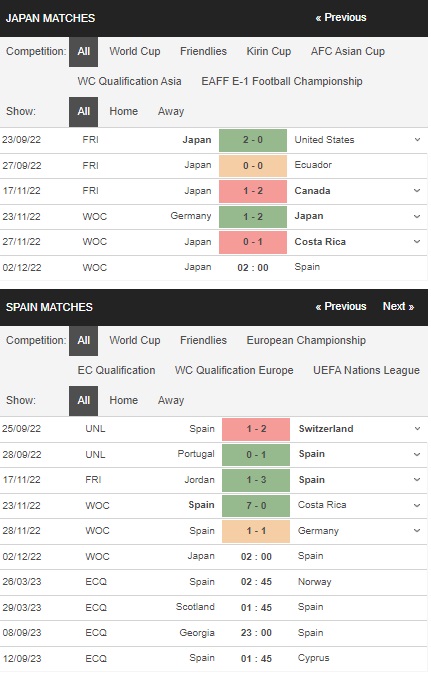This screenshot has height=678, width=431.
Task: Expand the Spain vs Switzerland match row
Action: 417,429
